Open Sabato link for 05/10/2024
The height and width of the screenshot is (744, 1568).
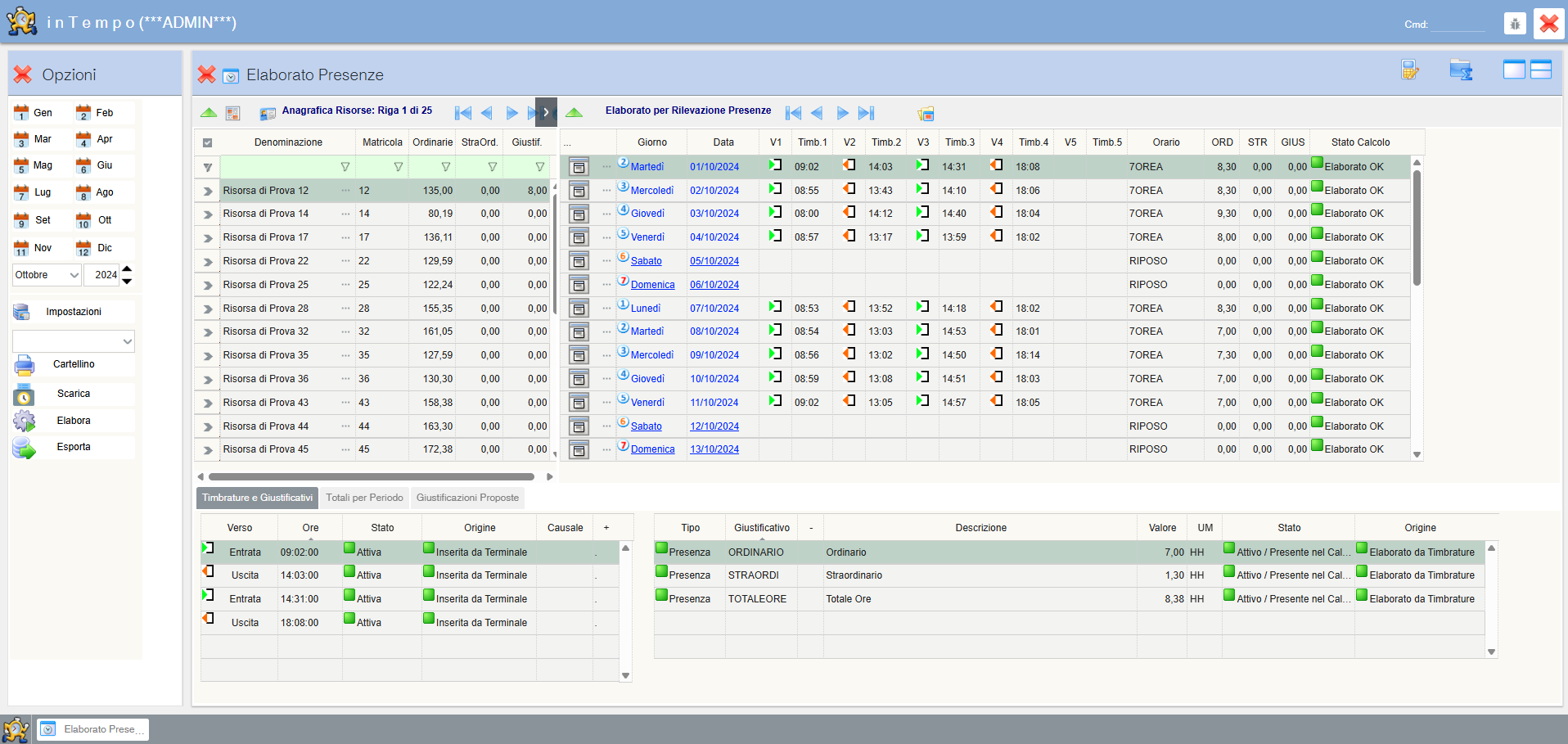(x=647, y=261)
